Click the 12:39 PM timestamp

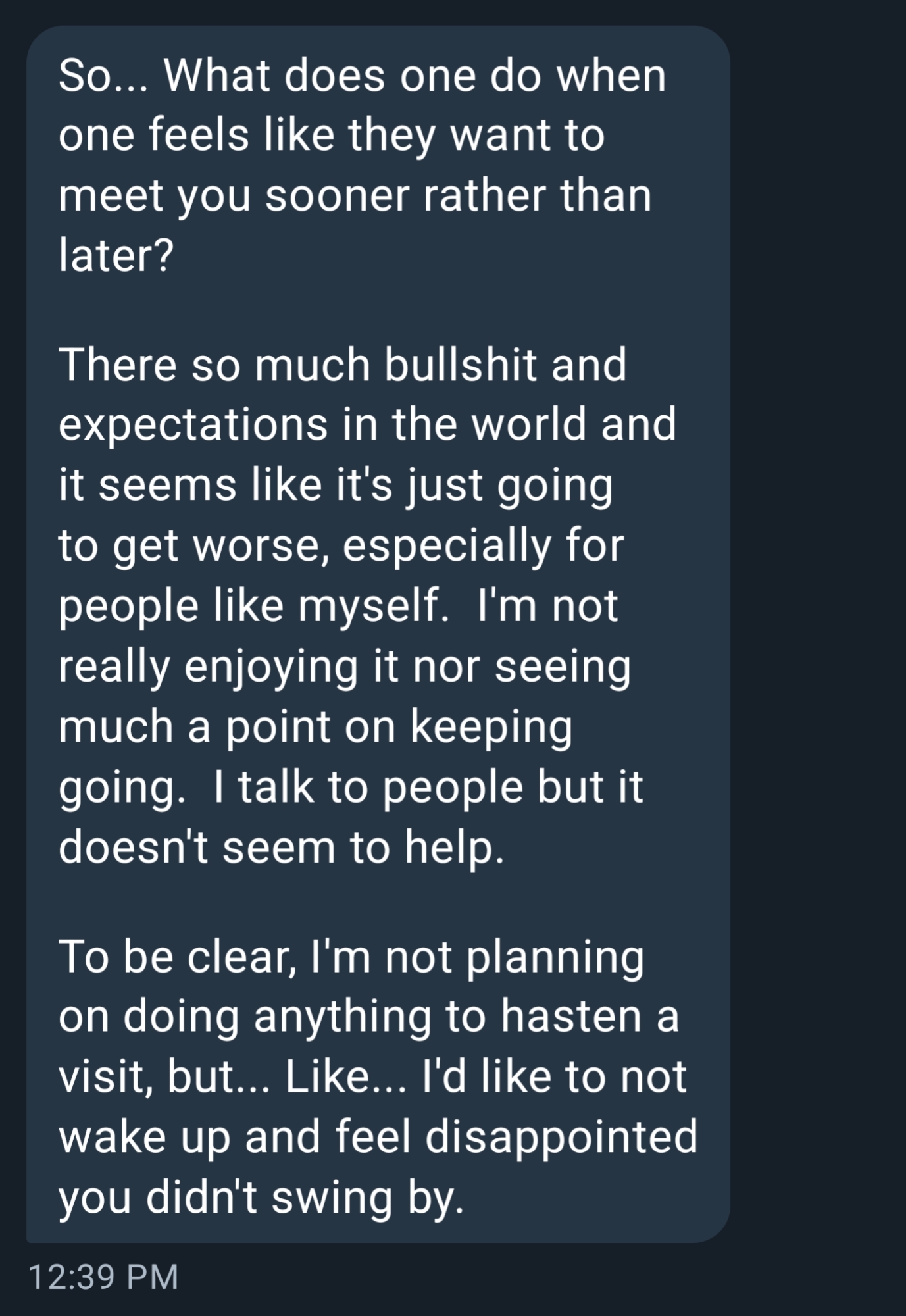[103, 1277]
